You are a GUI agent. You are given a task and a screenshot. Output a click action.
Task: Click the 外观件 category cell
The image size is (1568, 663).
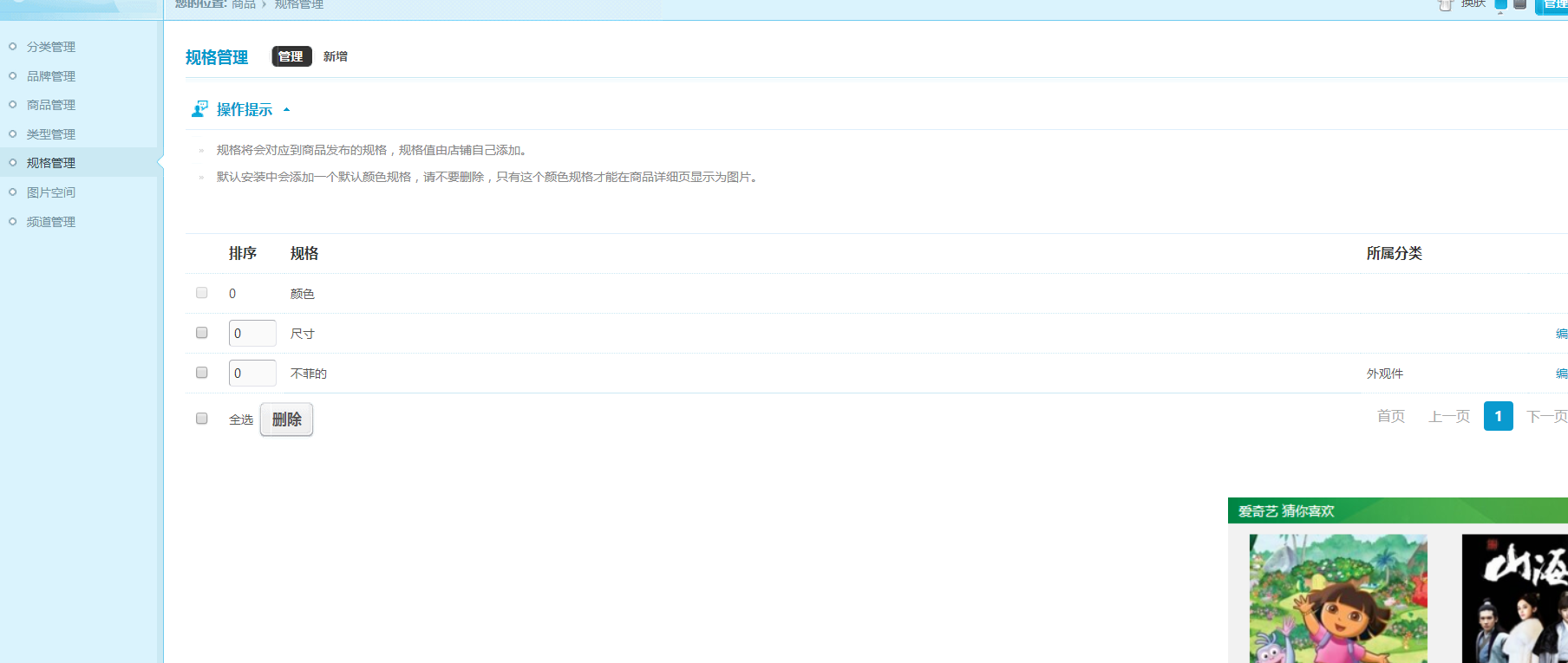(1385, 374)
